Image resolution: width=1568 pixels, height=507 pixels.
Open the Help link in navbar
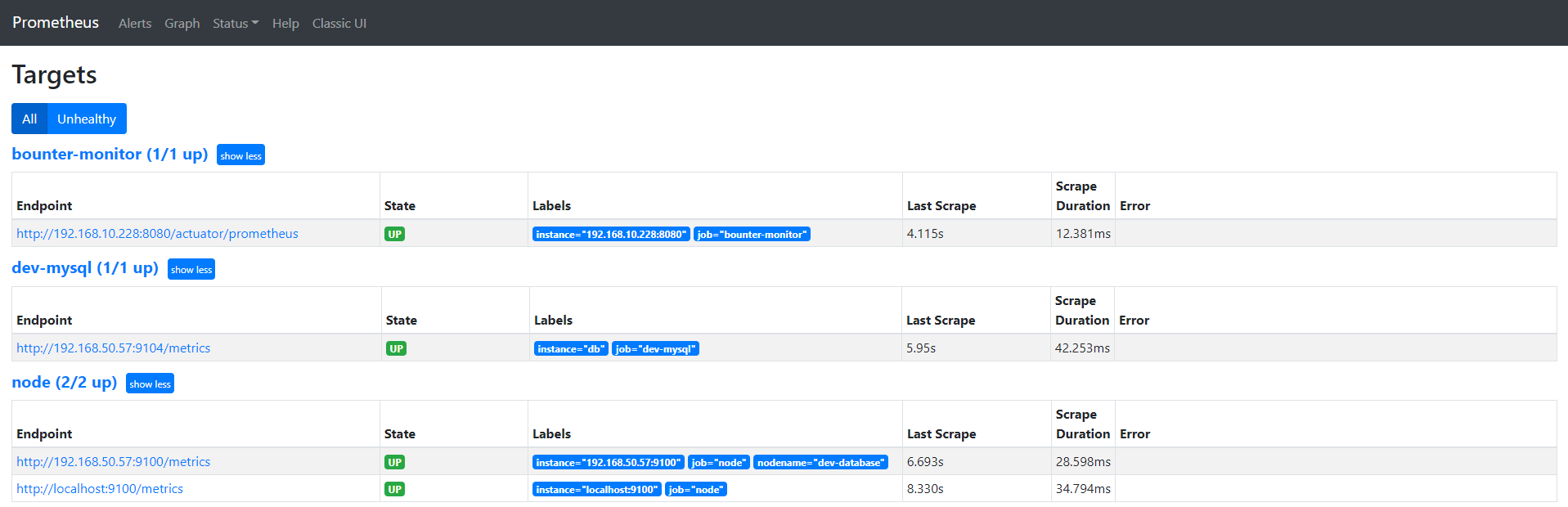[285, 24]
